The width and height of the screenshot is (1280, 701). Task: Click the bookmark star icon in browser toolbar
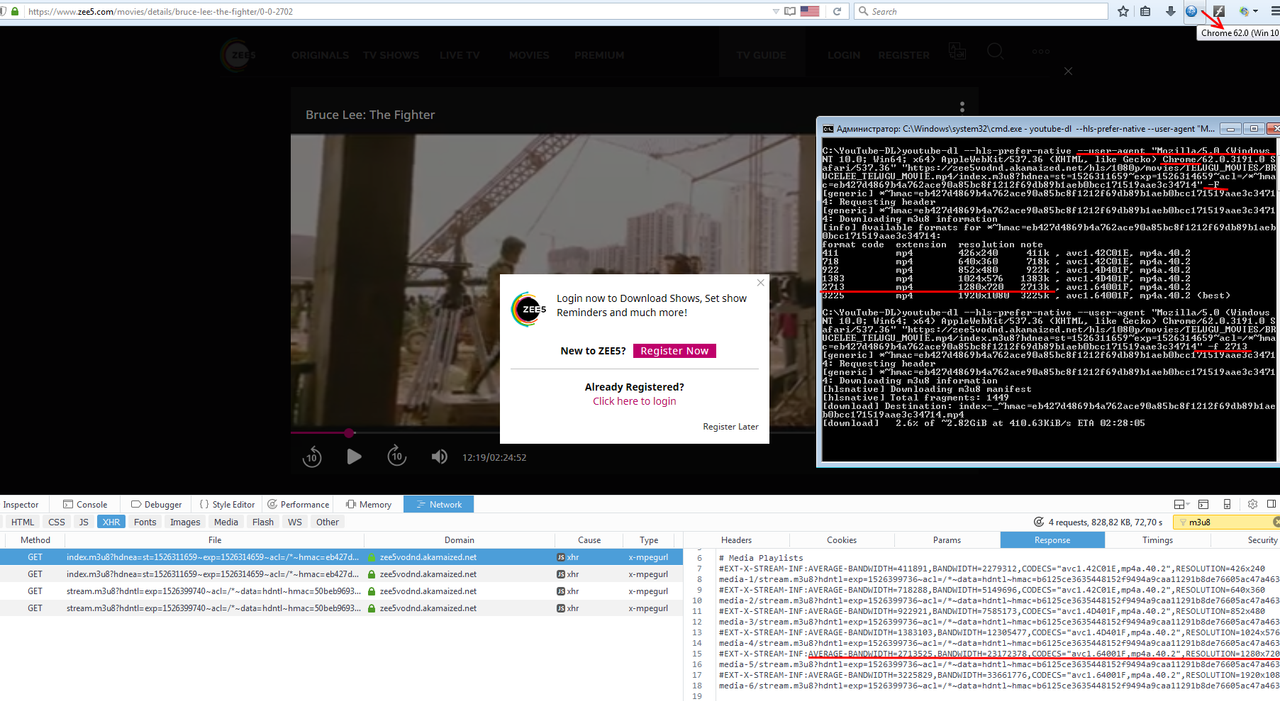(1123, 11)
